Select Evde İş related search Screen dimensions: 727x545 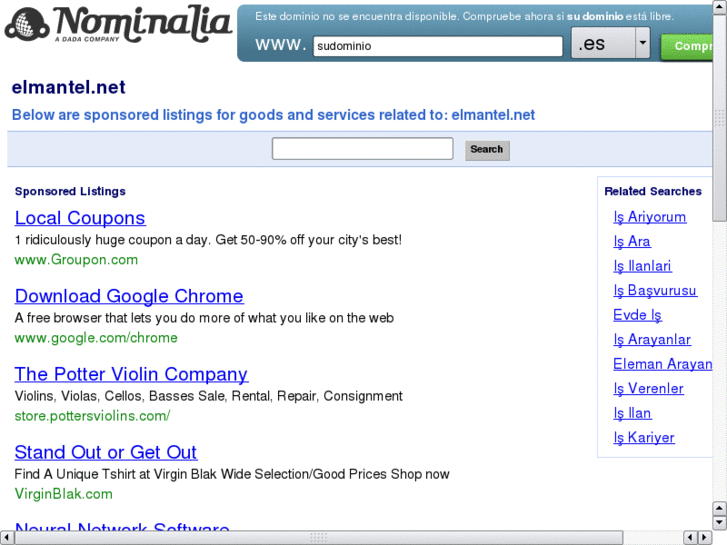(637, 315)
